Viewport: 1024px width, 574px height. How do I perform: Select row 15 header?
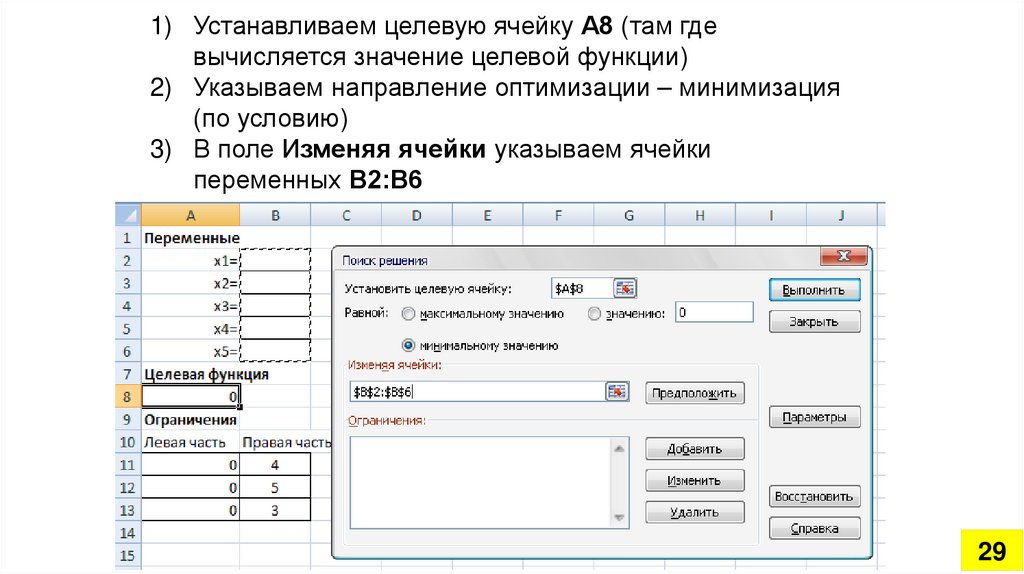(x=127, y=556)
